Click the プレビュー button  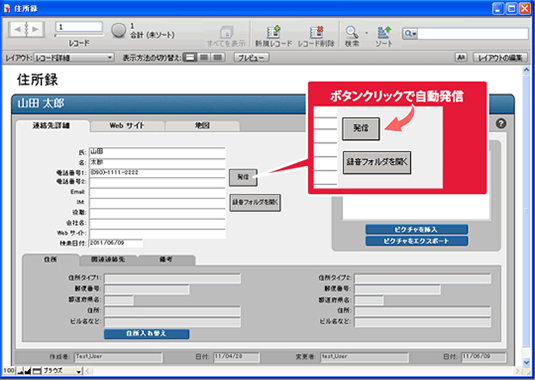[251, 58]
